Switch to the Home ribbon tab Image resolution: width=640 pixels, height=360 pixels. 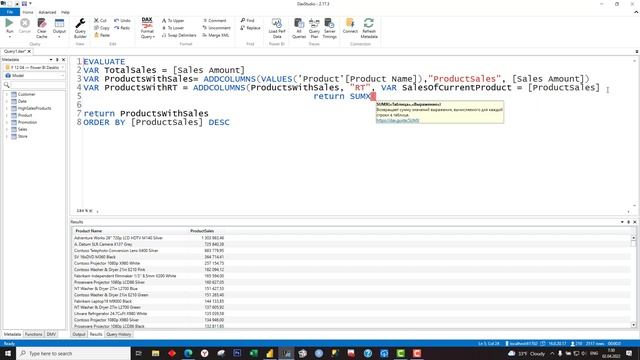[28, 12]
